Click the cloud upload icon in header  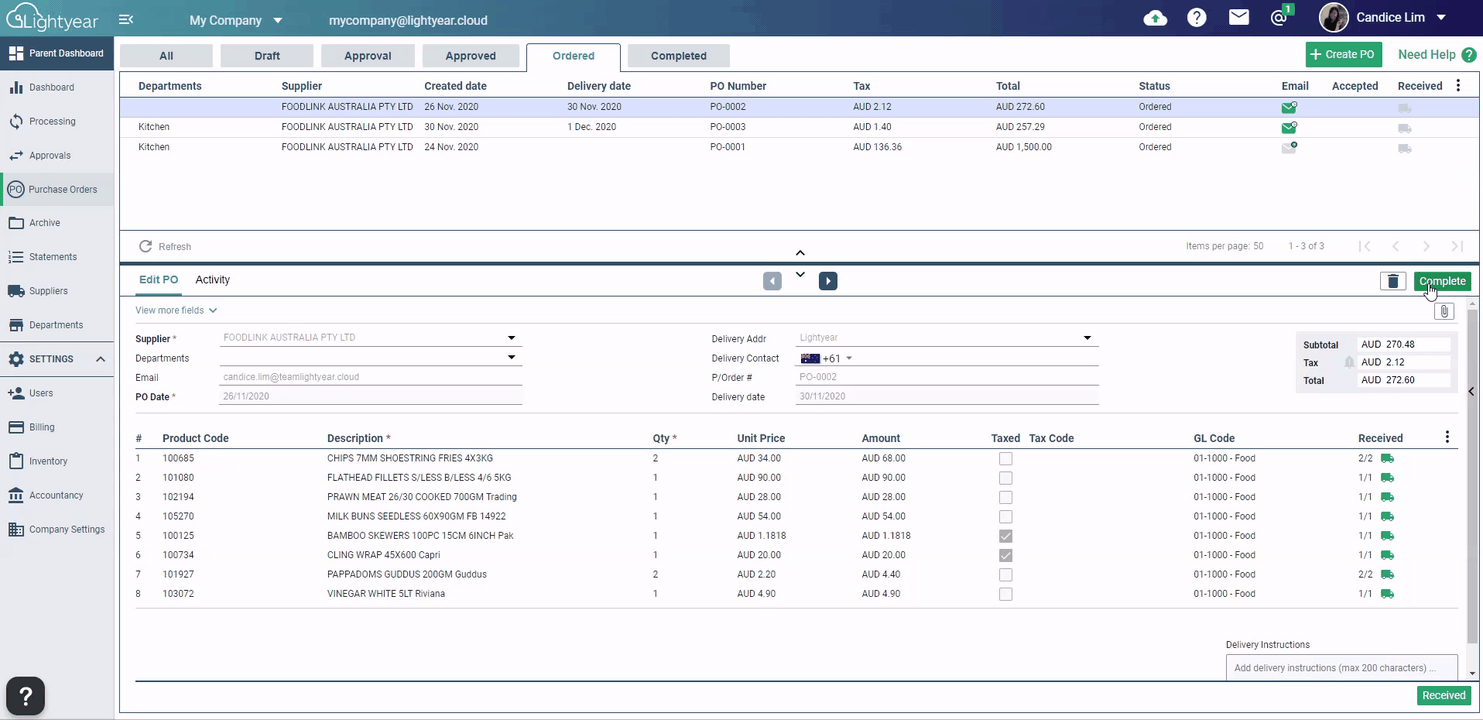point(1155,18)
